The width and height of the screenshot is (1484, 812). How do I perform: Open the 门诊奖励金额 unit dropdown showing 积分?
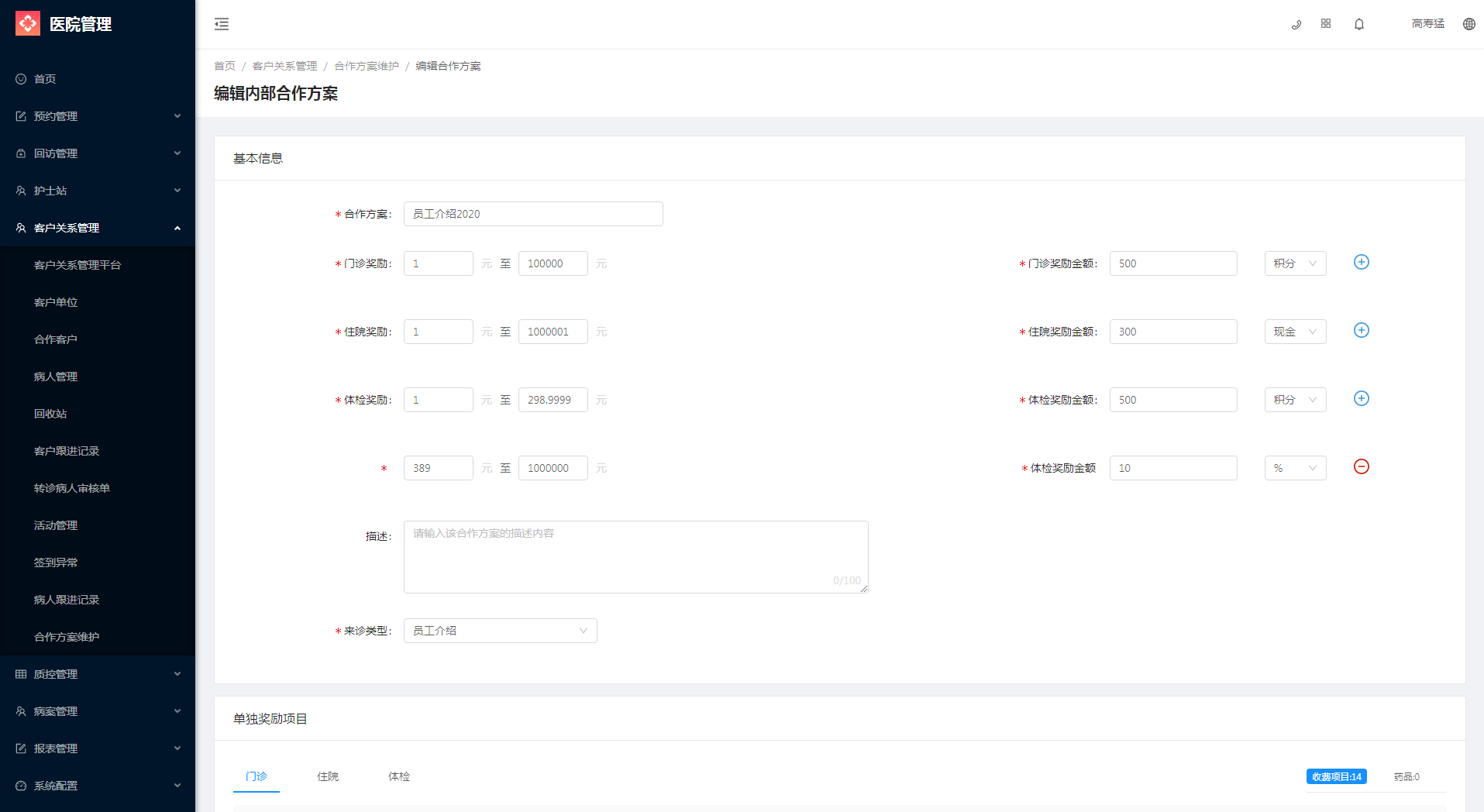[x=1295, y=263]
